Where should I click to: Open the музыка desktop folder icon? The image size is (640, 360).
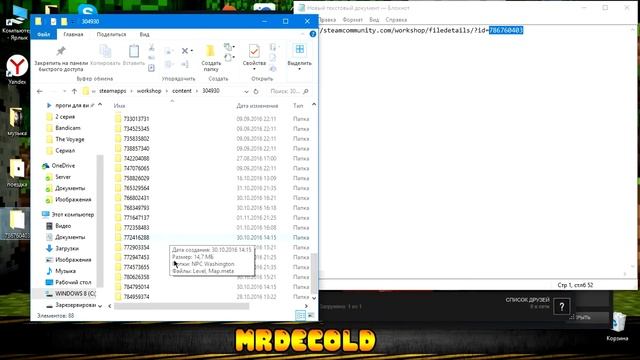click(17, 122)
